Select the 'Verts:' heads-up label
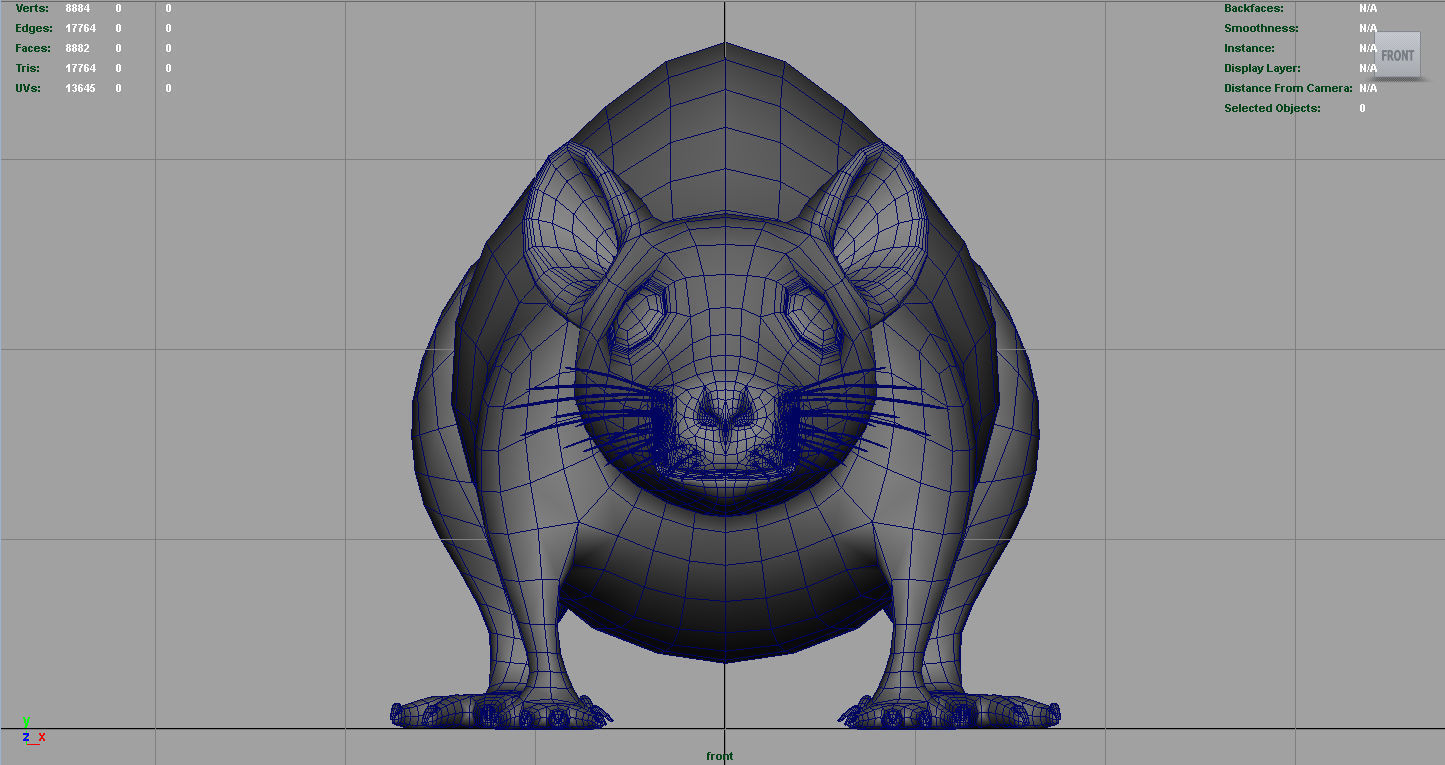1445x765 pixels. click(x=32, y=8)
